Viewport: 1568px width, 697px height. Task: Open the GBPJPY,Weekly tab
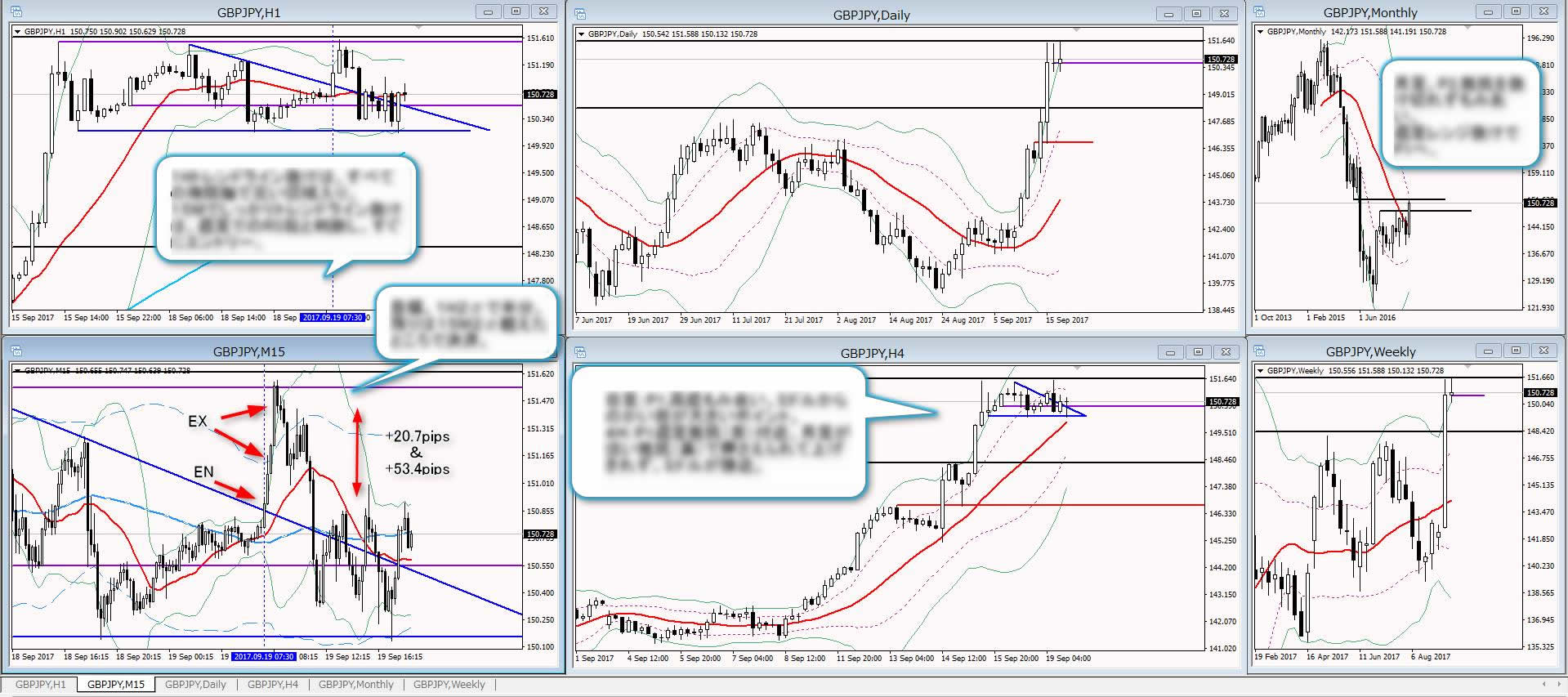449,685
